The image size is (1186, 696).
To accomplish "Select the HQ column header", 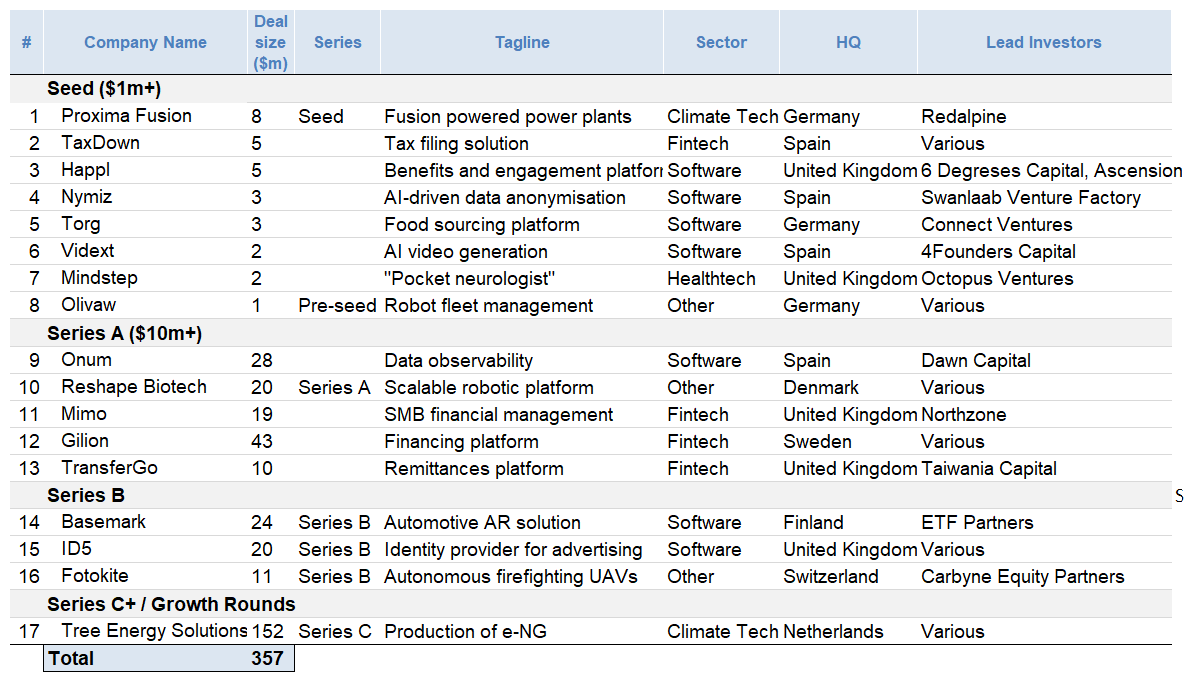I will [848, 42].
